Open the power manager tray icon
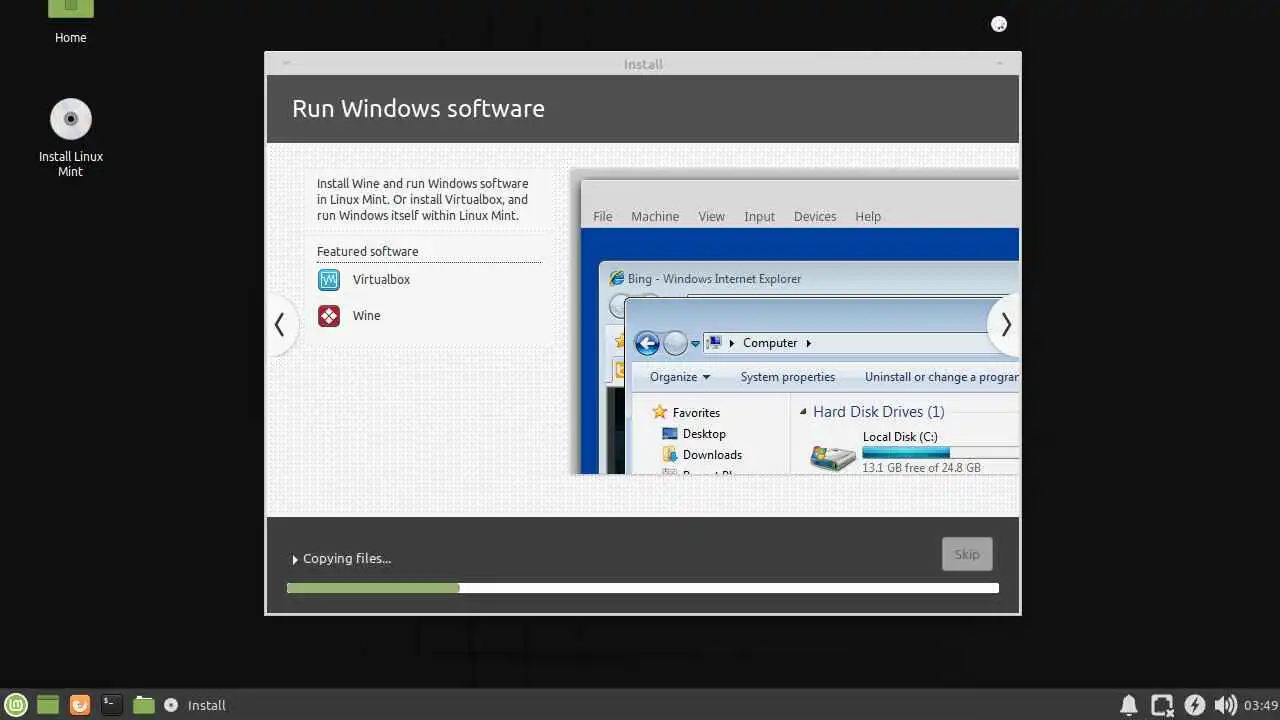Image resolution: width=1280 pixels, height=720 pixels. [x=1194, y=705]
